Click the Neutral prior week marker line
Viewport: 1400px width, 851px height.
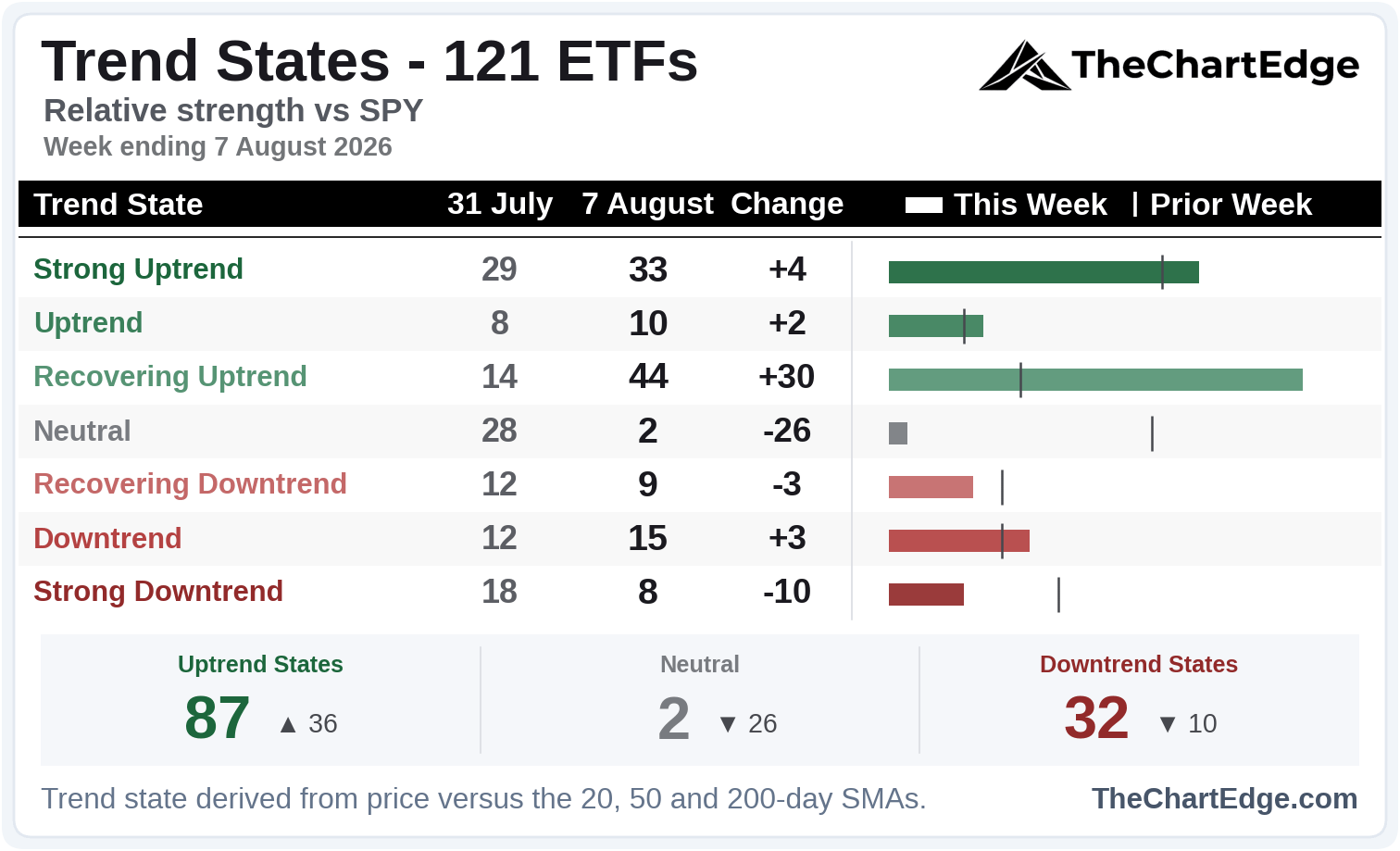[x=1152, y=433]
